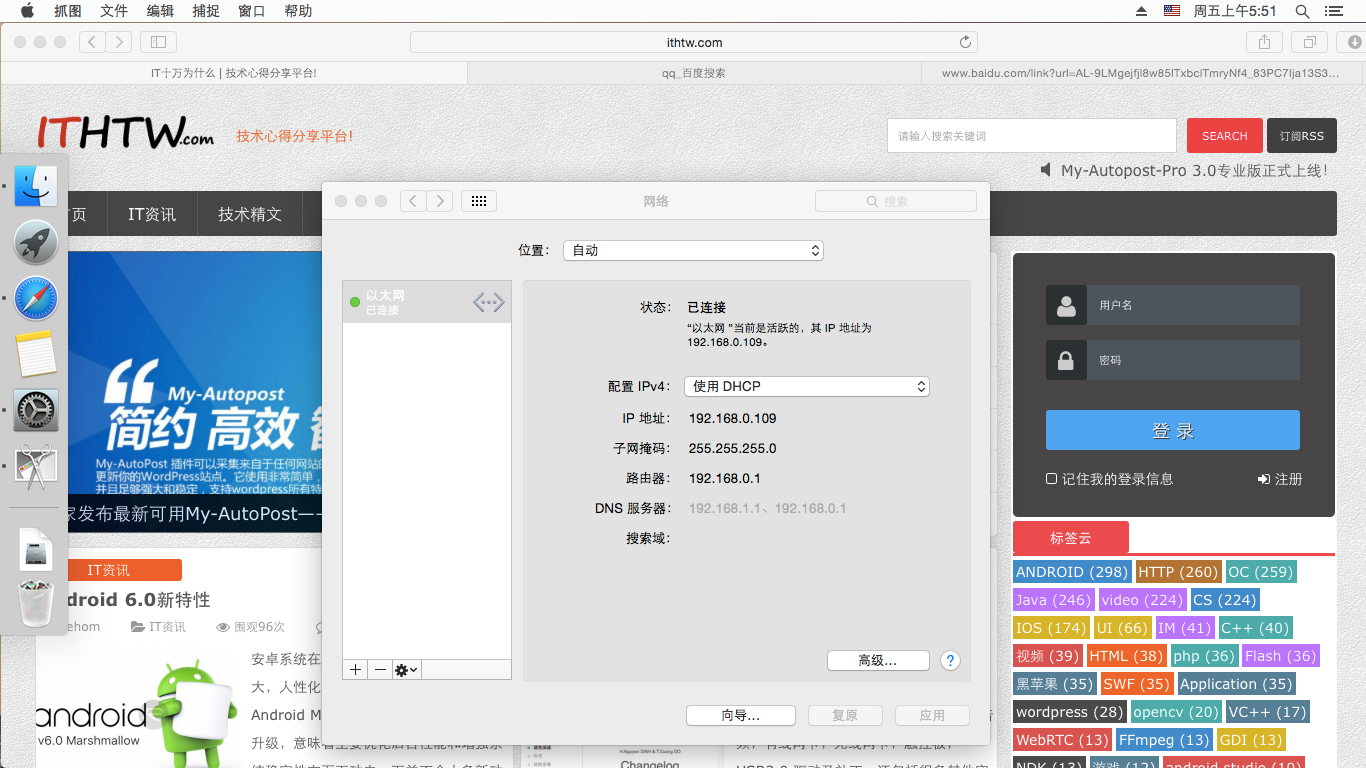Click Safari share button
This screenshot has height=768, width=1366.
[1264, 42]
